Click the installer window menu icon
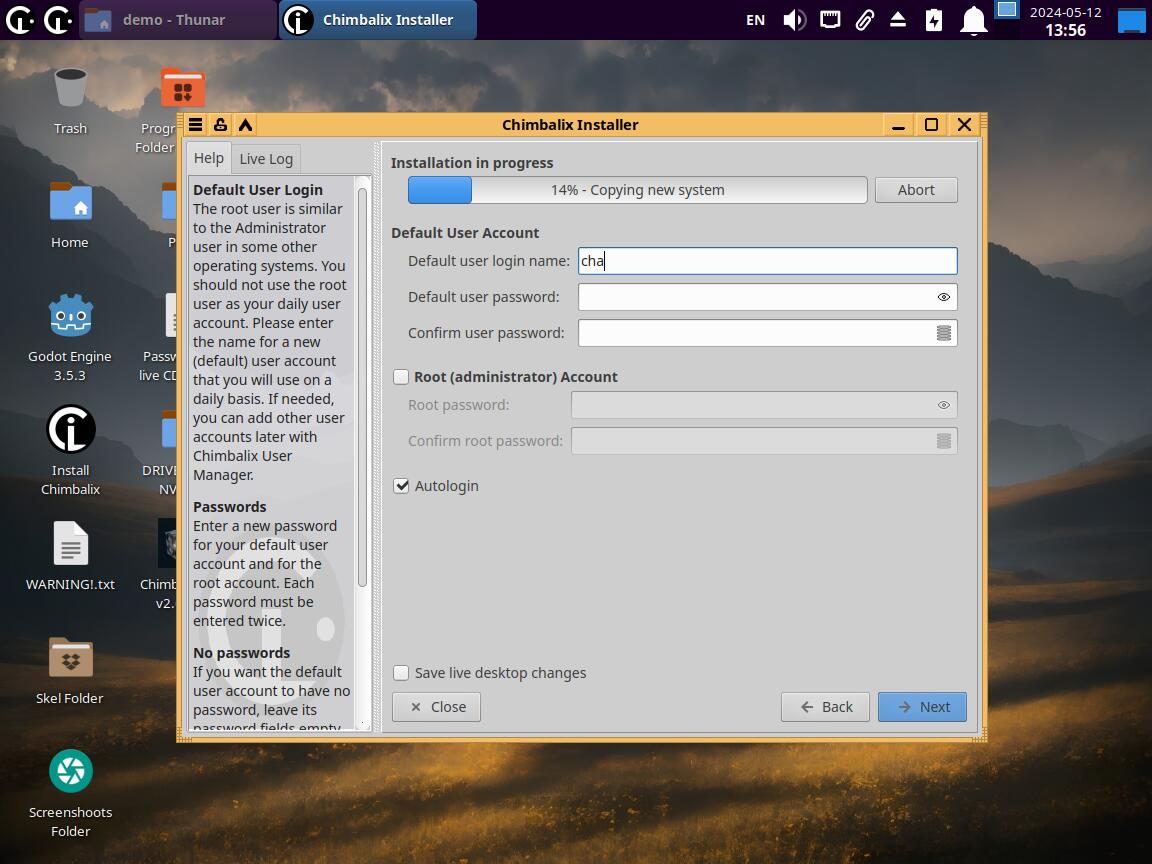Screen dimensions: 1152x864 (195, 125)
